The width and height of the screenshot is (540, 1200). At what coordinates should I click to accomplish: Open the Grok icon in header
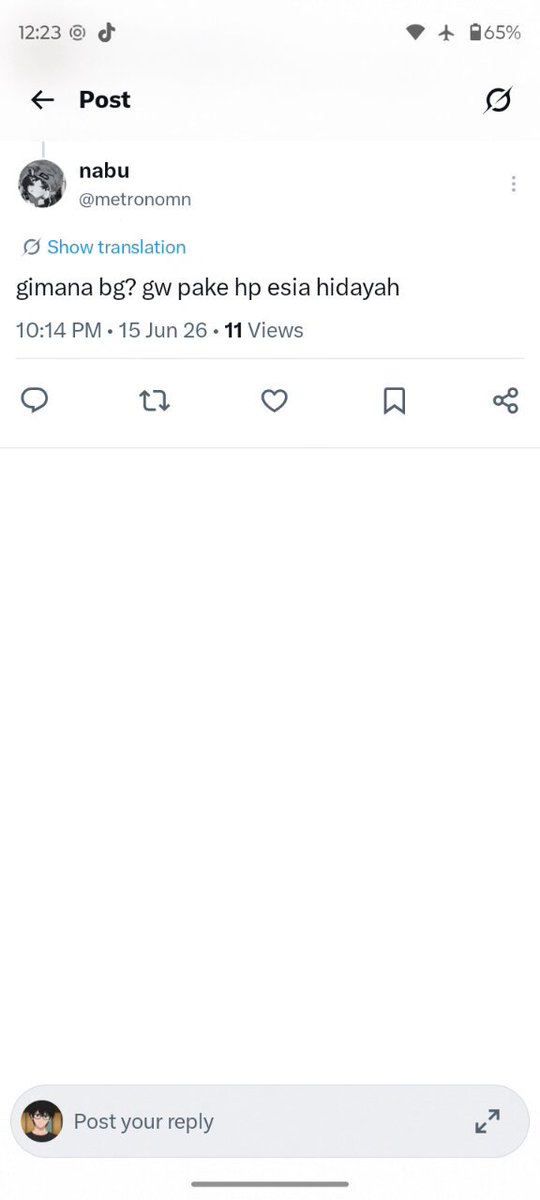(497, 100)
